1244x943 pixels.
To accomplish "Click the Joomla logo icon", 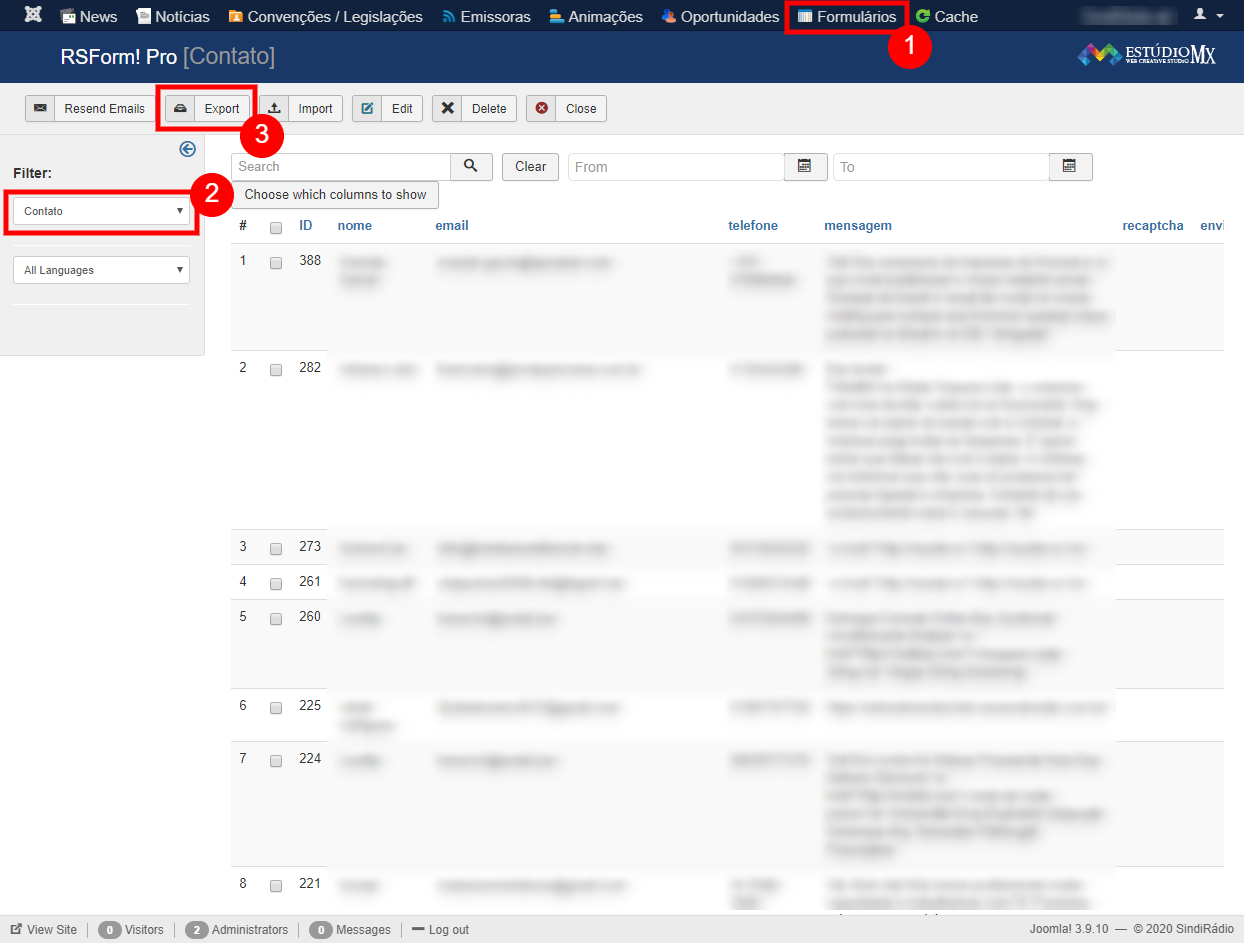I will [33, 16].
